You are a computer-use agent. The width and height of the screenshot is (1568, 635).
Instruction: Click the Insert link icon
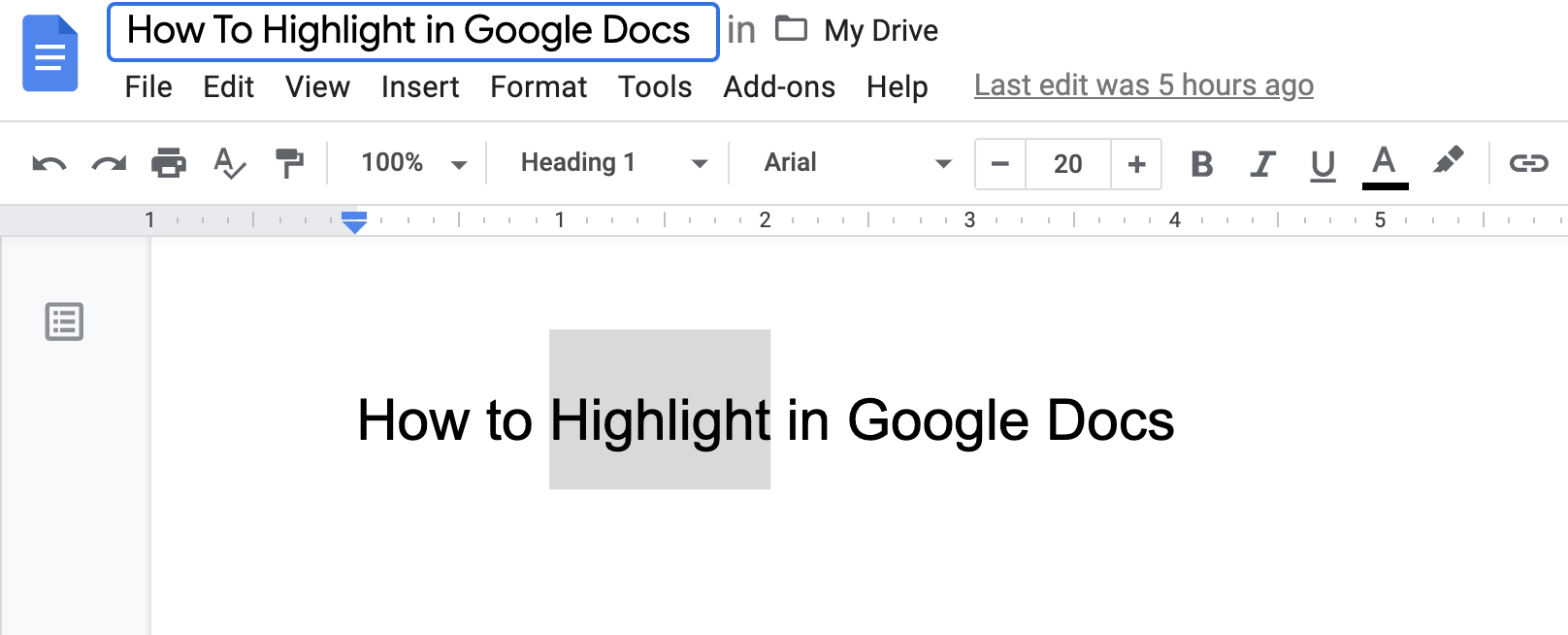pyautogui.click(x=1528, y=163)
